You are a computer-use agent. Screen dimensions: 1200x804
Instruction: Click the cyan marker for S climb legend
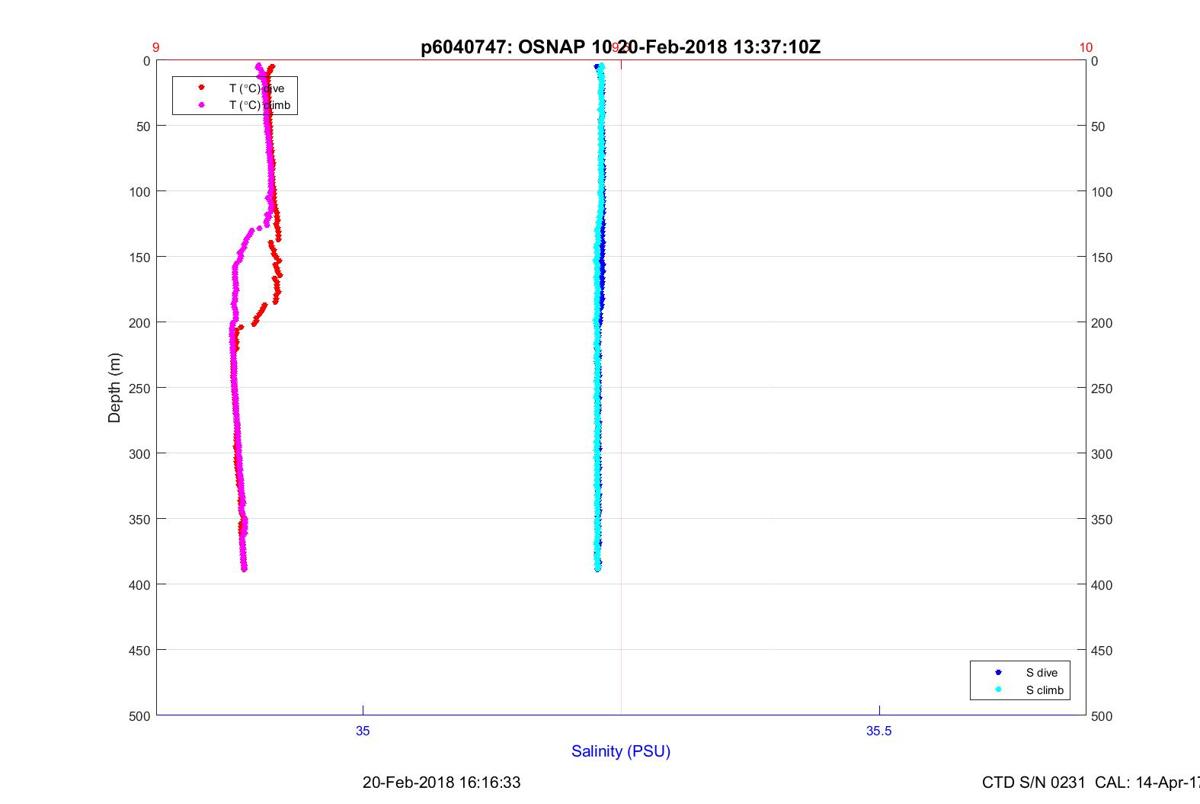(x=999, y=690)
